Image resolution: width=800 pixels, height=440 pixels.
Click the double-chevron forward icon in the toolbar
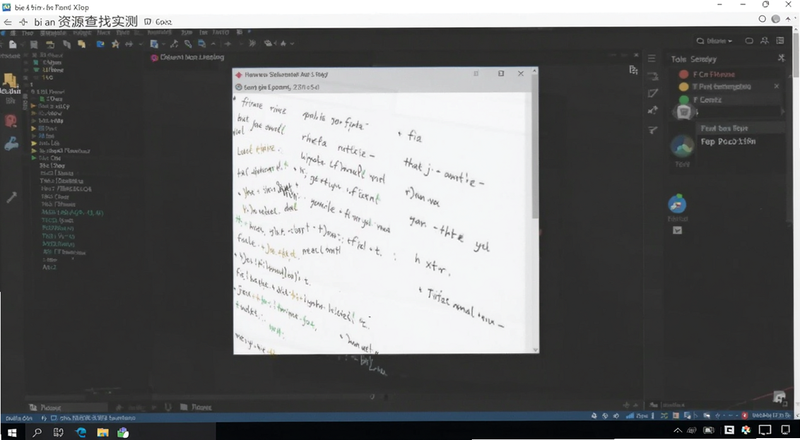(x=252, y=44)
